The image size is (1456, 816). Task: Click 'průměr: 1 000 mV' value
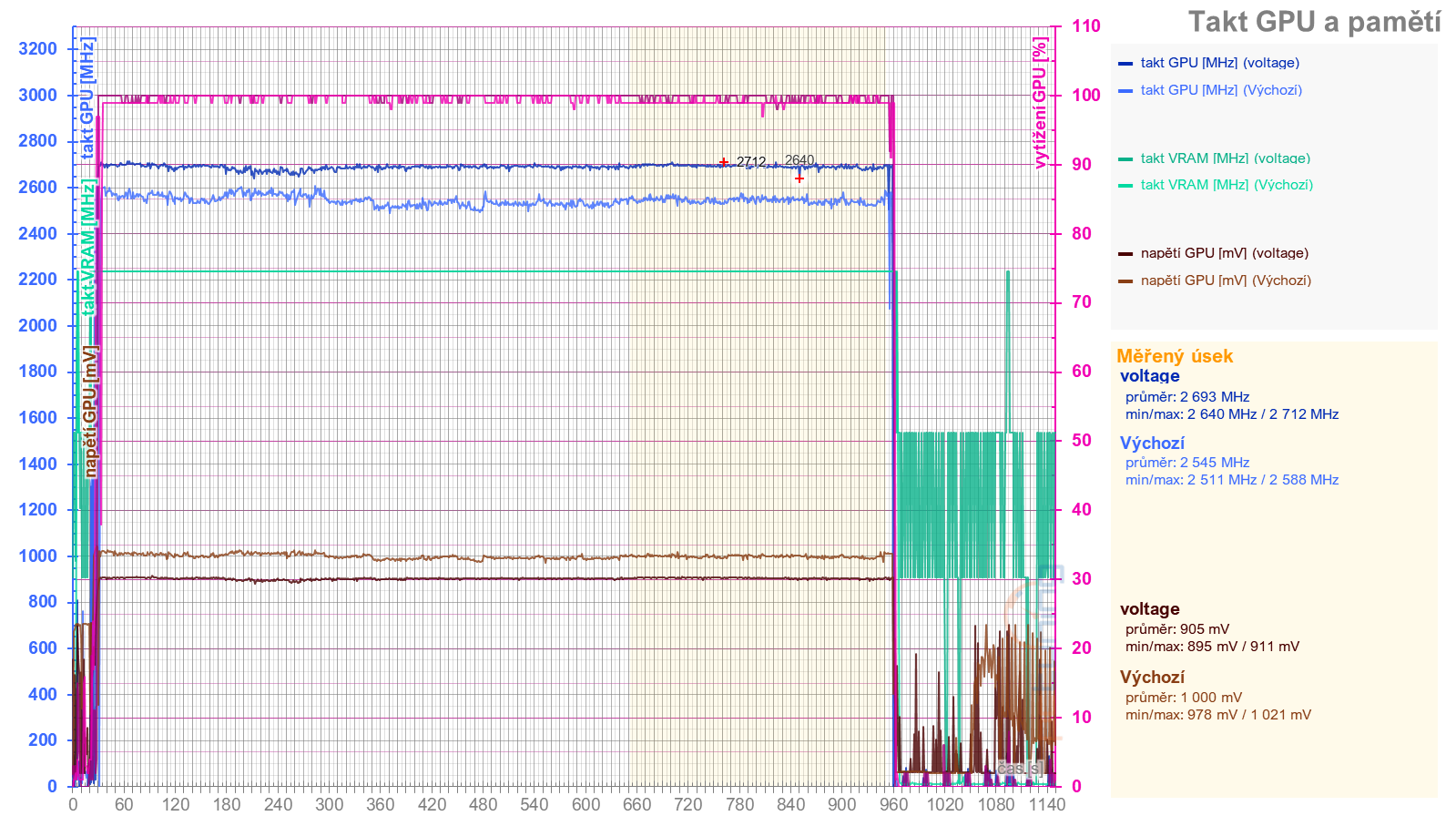[x=1184, y=698]
